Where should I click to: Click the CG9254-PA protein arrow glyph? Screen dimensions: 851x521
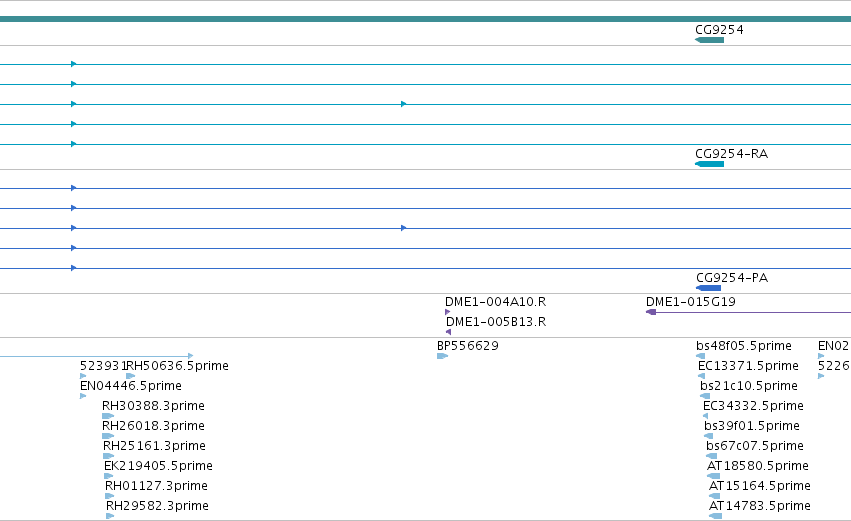click(x=708, y=288)
